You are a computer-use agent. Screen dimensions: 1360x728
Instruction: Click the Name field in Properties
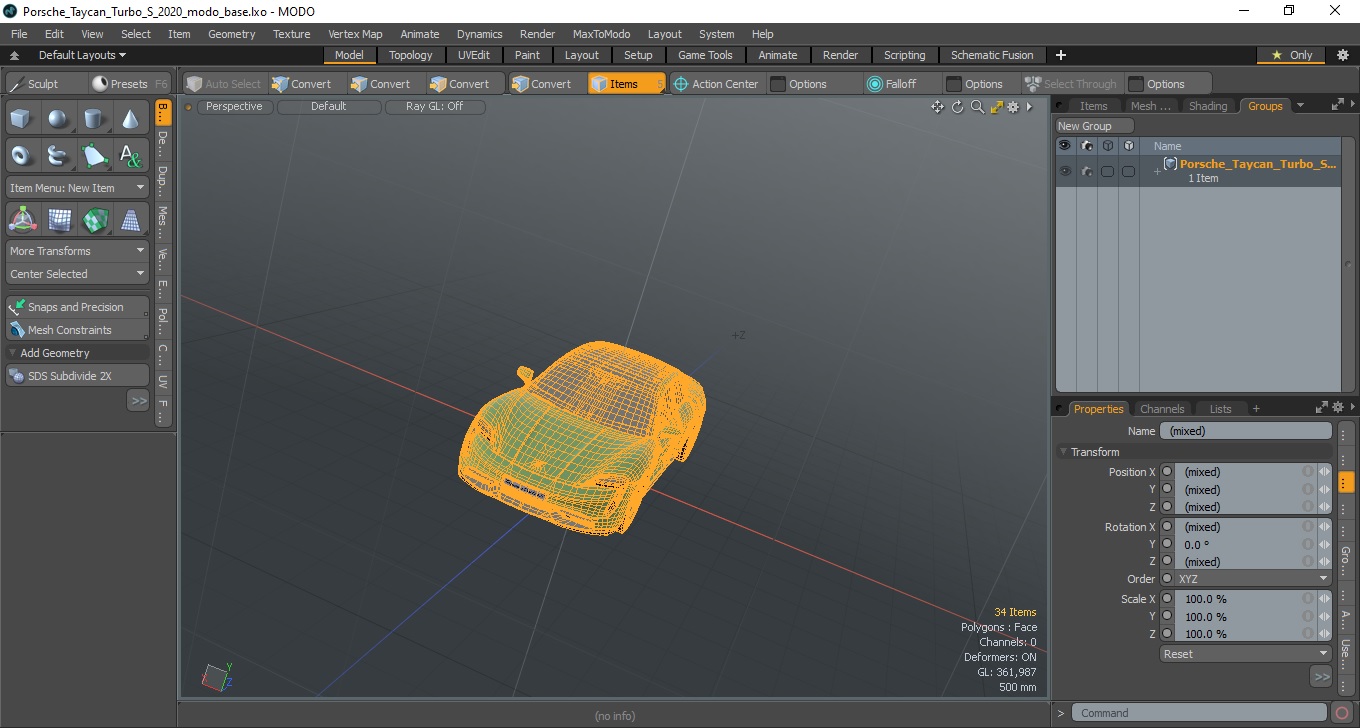[1245, 431]
